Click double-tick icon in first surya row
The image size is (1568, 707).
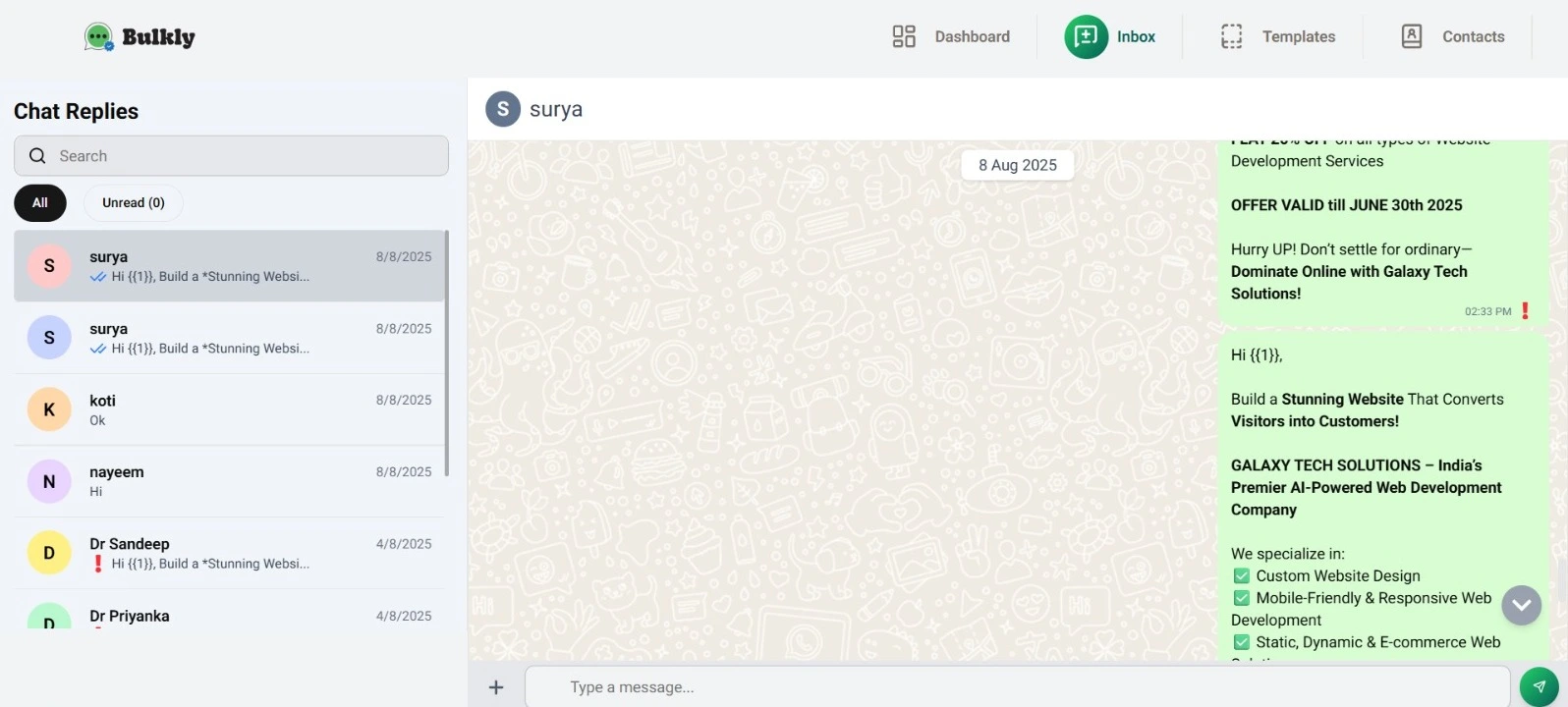point(98,277)
